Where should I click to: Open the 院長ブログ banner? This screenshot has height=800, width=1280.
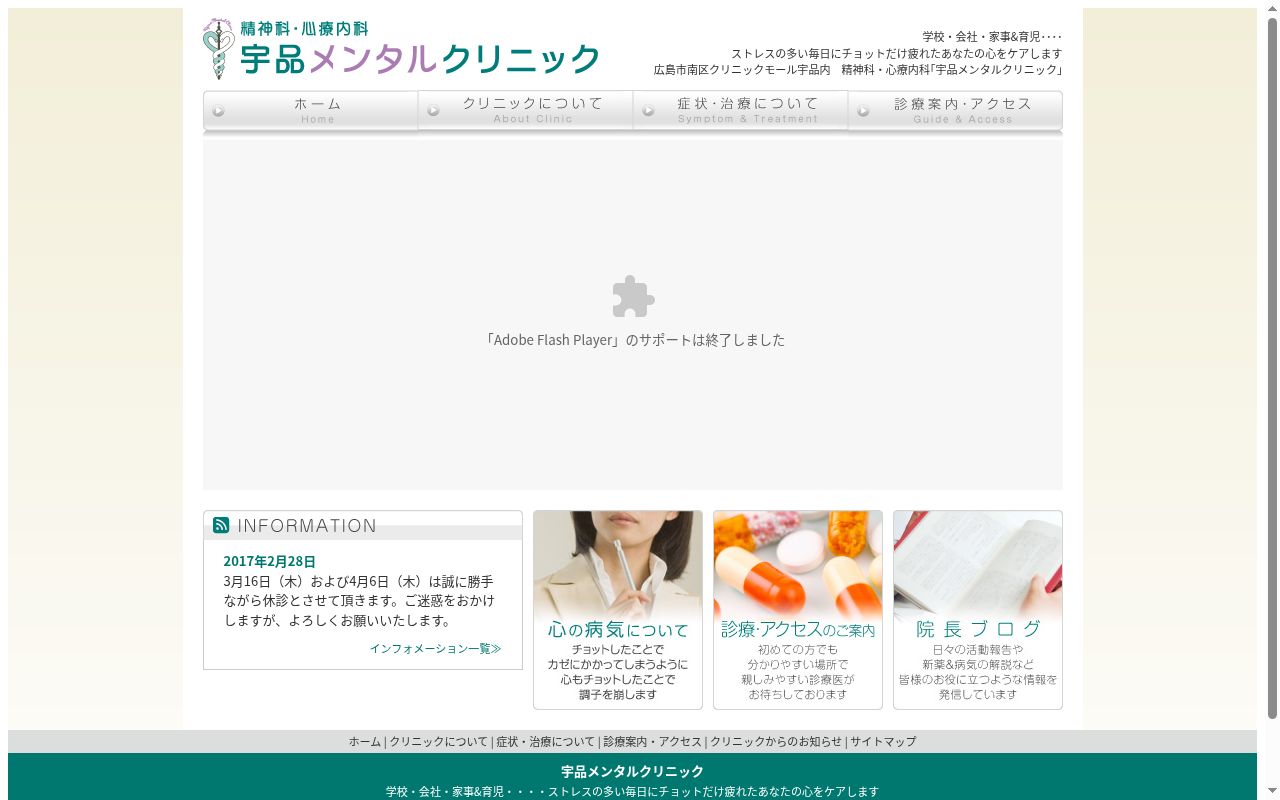pyautogui.click(x=978, y=610)
